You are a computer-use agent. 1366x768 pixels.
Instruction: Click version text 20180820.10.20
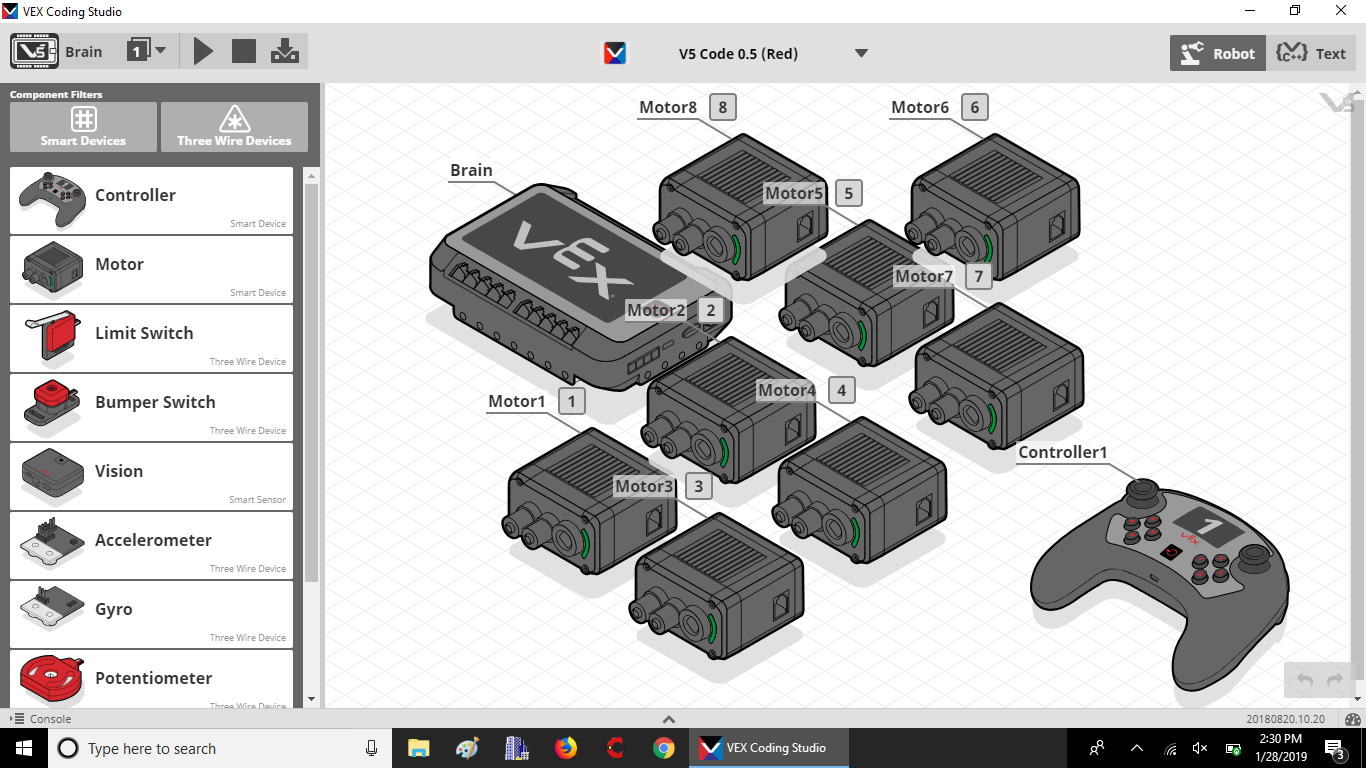point(1285,719)
